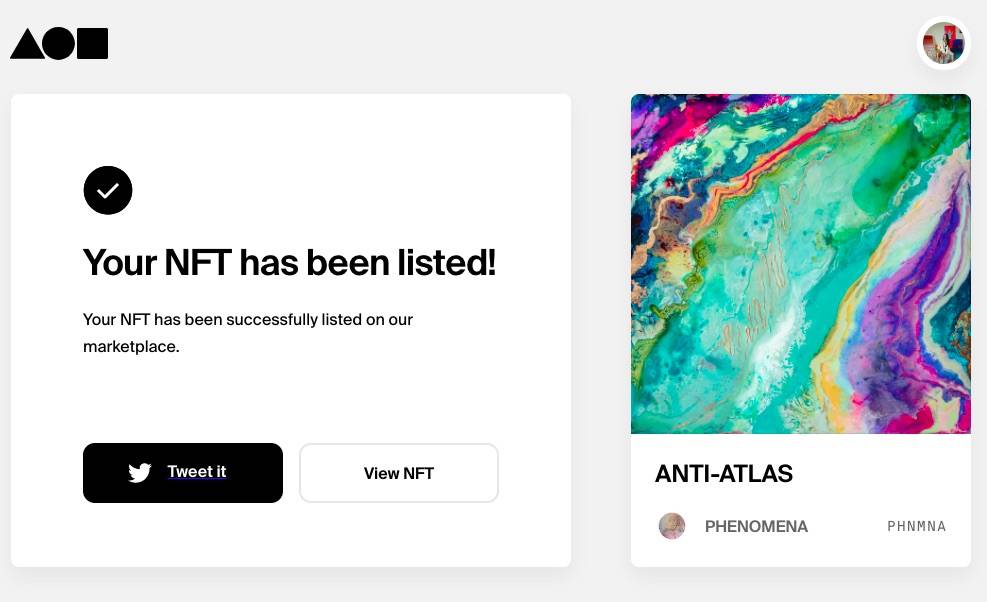Click the PHENOMENA creator avatar
Image resolution: width=987 pixels, height=602 pixels.
[x=672, y=526]
